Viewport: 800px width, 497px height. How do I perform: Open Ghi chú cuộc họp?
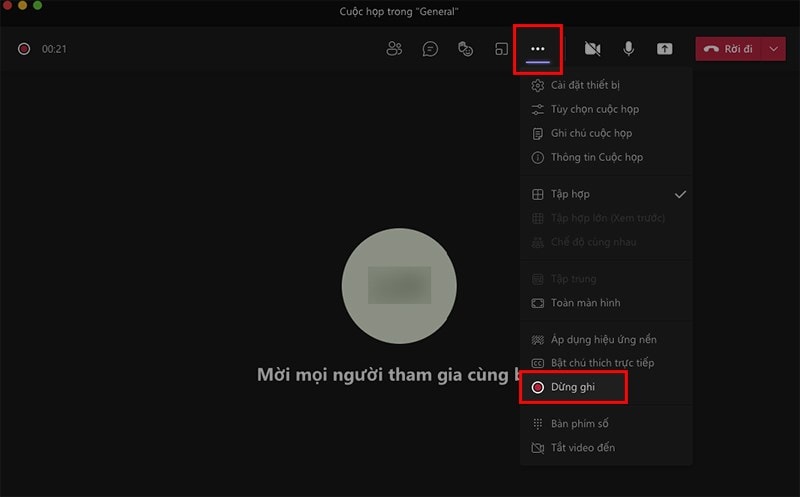coord(606,133)
